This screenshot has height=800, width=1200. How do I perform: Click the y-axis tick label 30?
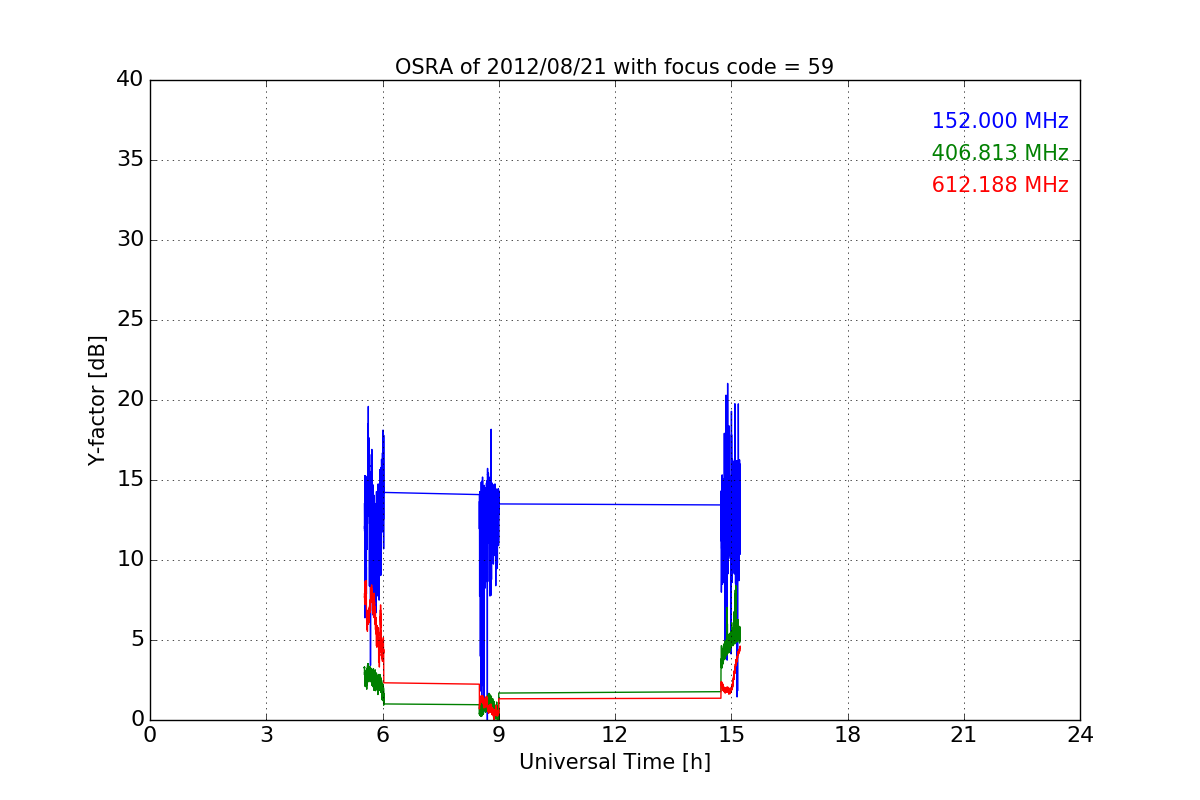coord(130,240)
